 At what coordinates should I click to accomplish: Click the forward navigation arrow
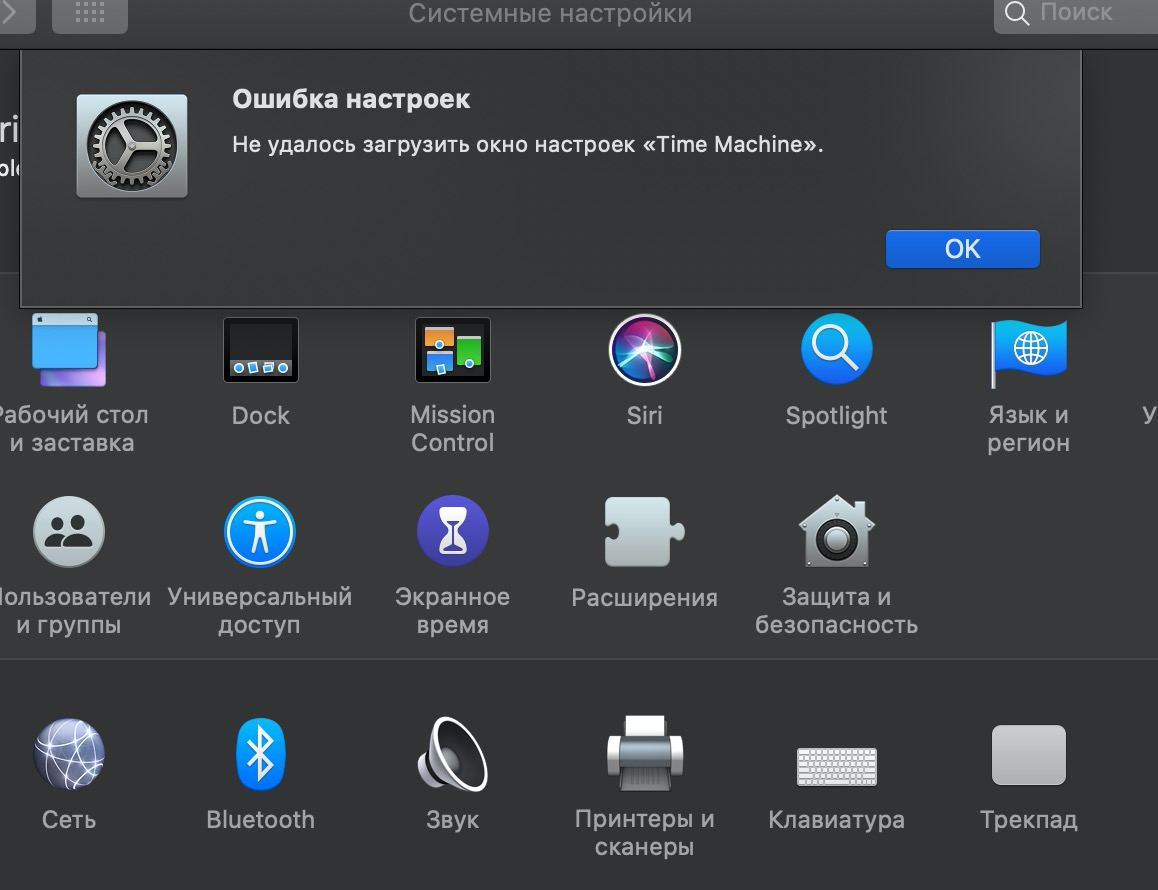11,13
